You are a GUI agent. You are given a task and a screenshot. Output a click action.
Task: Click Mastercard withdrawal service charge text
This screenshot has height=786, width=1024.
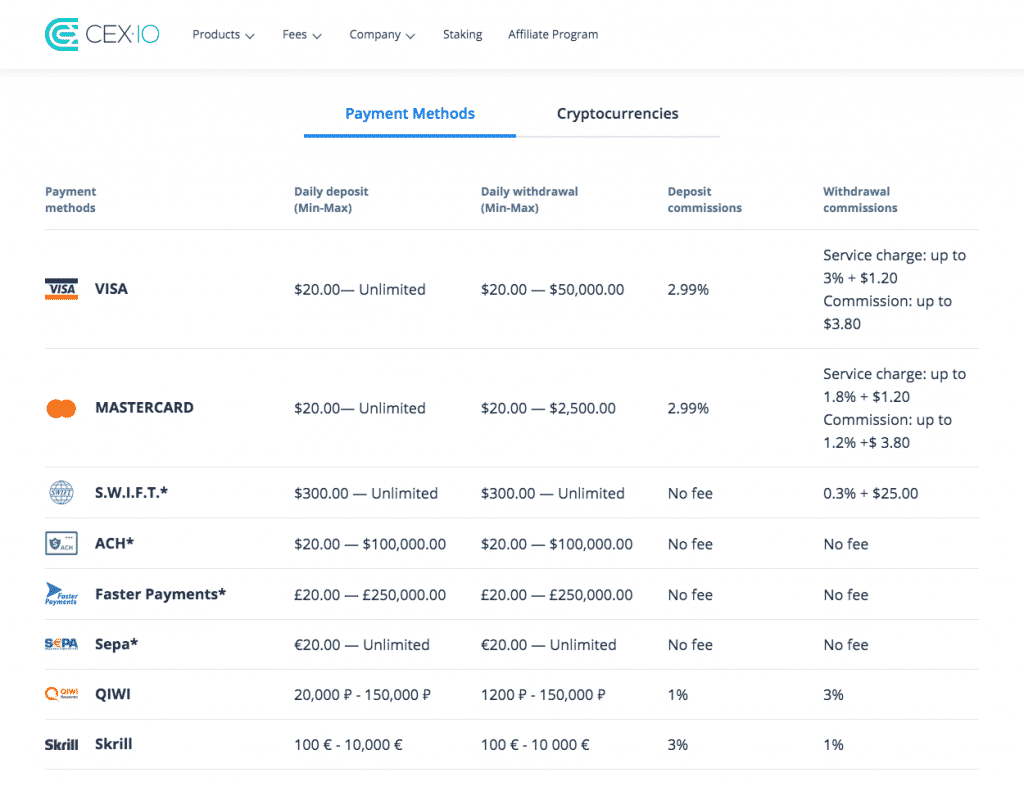(894, 385)
